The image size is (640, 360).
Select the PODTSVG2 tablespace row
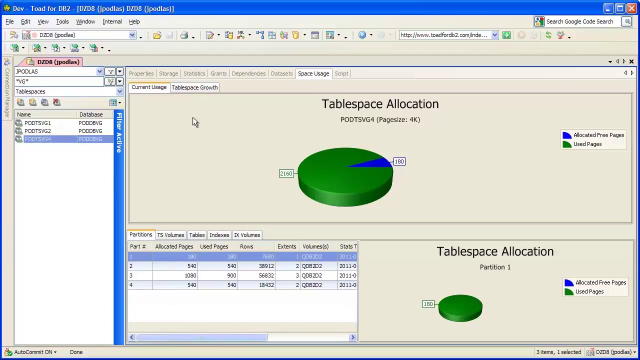pos(64,131)
